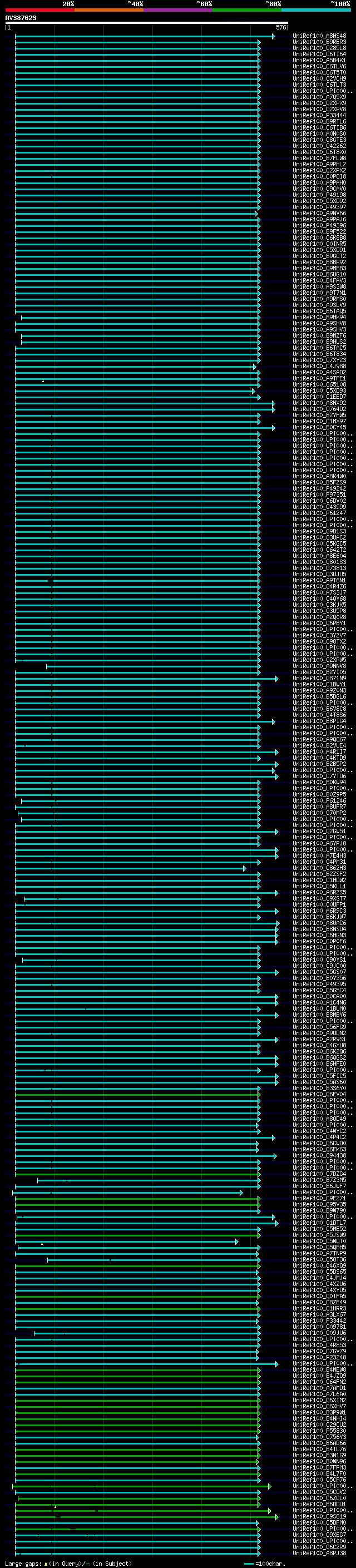This screenshot has width=356, height=1568.
Task: Select the UniRef100_Q756Y3 label
Action: pyautogui.click(x=319, y=1437)
